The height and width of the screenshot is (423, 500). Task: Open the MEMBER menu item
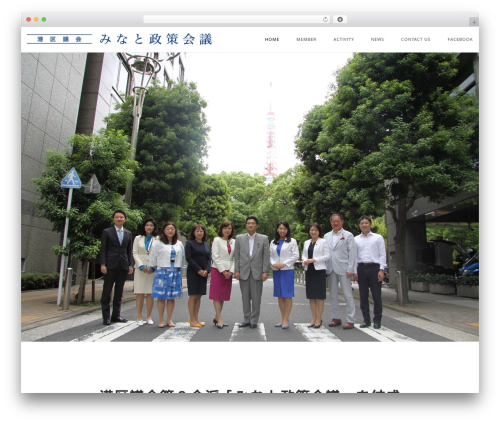point(306,39)
